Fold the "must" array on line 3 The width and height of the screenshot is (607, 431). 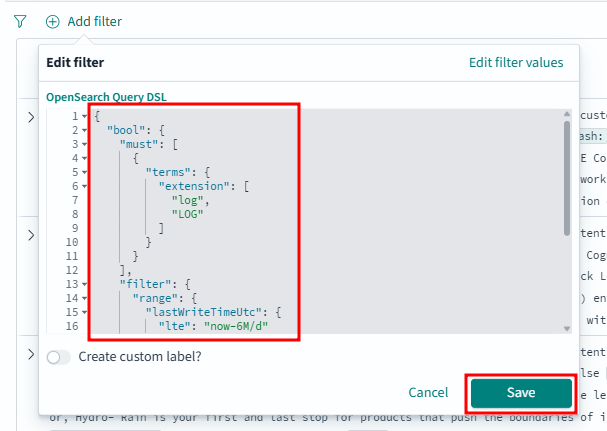click(x=84, y=144)
